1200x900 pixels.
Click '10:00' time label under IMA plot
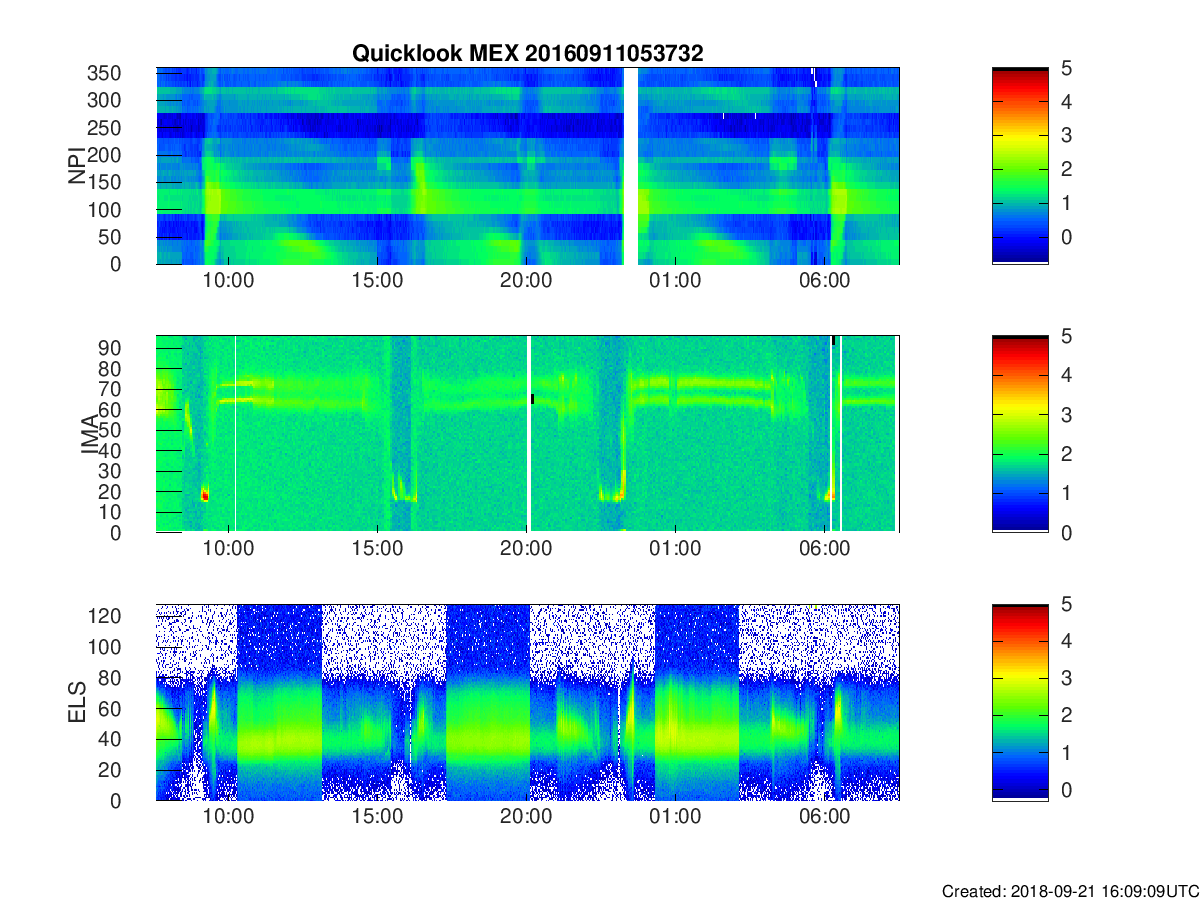point(229,550)
